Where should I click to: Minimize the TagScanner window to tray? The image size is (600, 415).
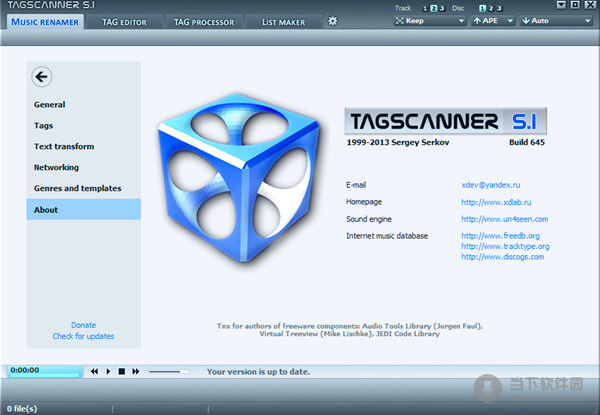[561, 5]
